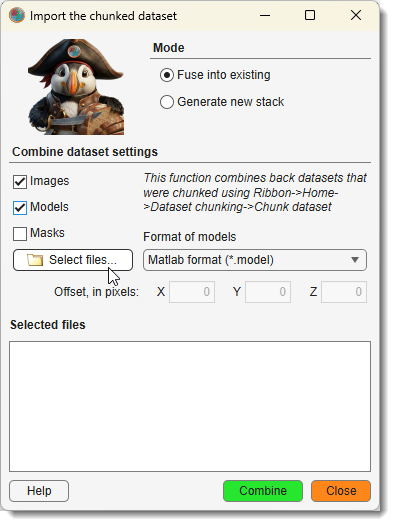Click the Select files button
The height and width of the screenshot is (526, 395).
coord(73,260)
